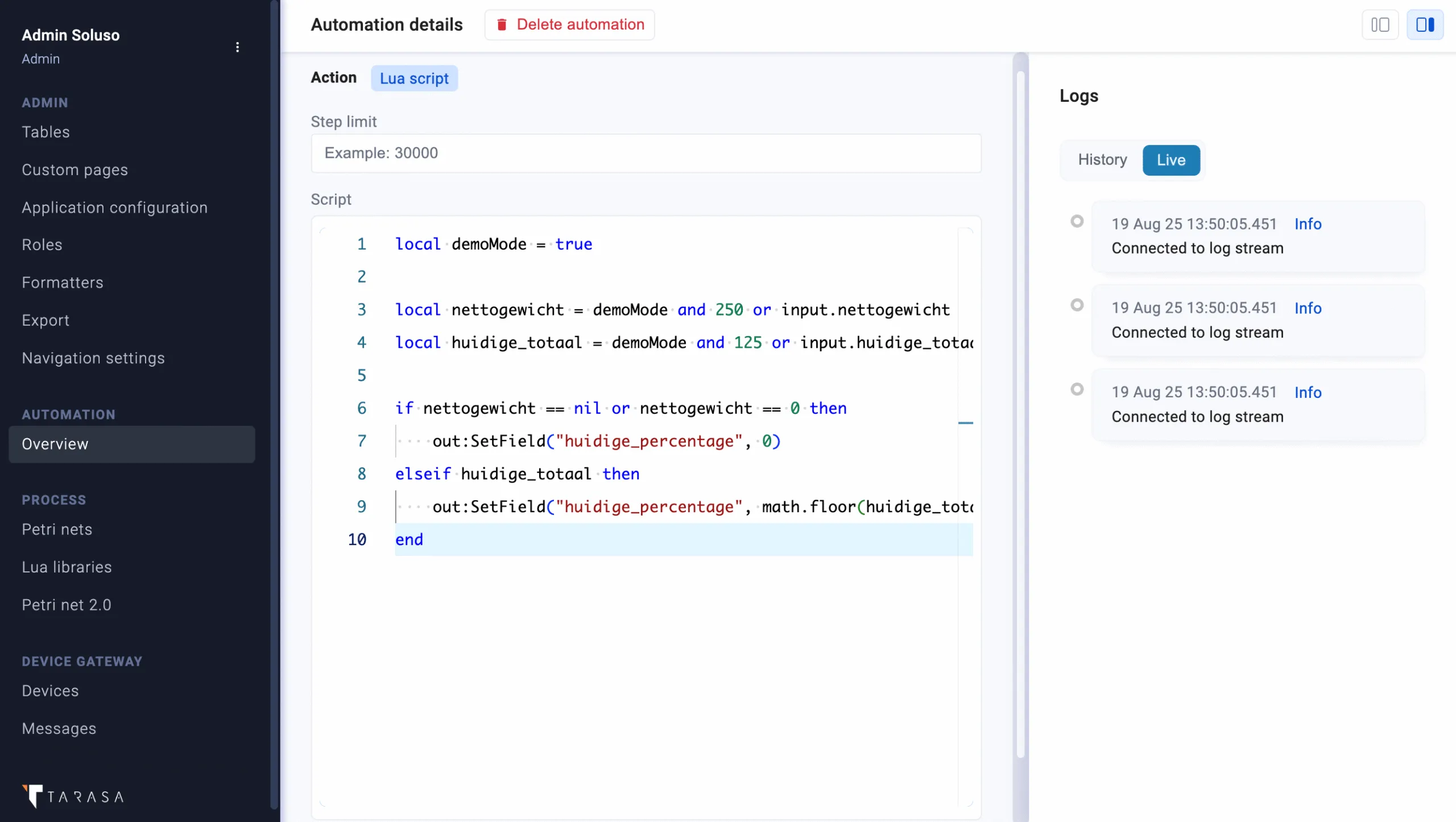Switch to the split panel layout icon
1456x822 pixels.
tap(1380, 24)
